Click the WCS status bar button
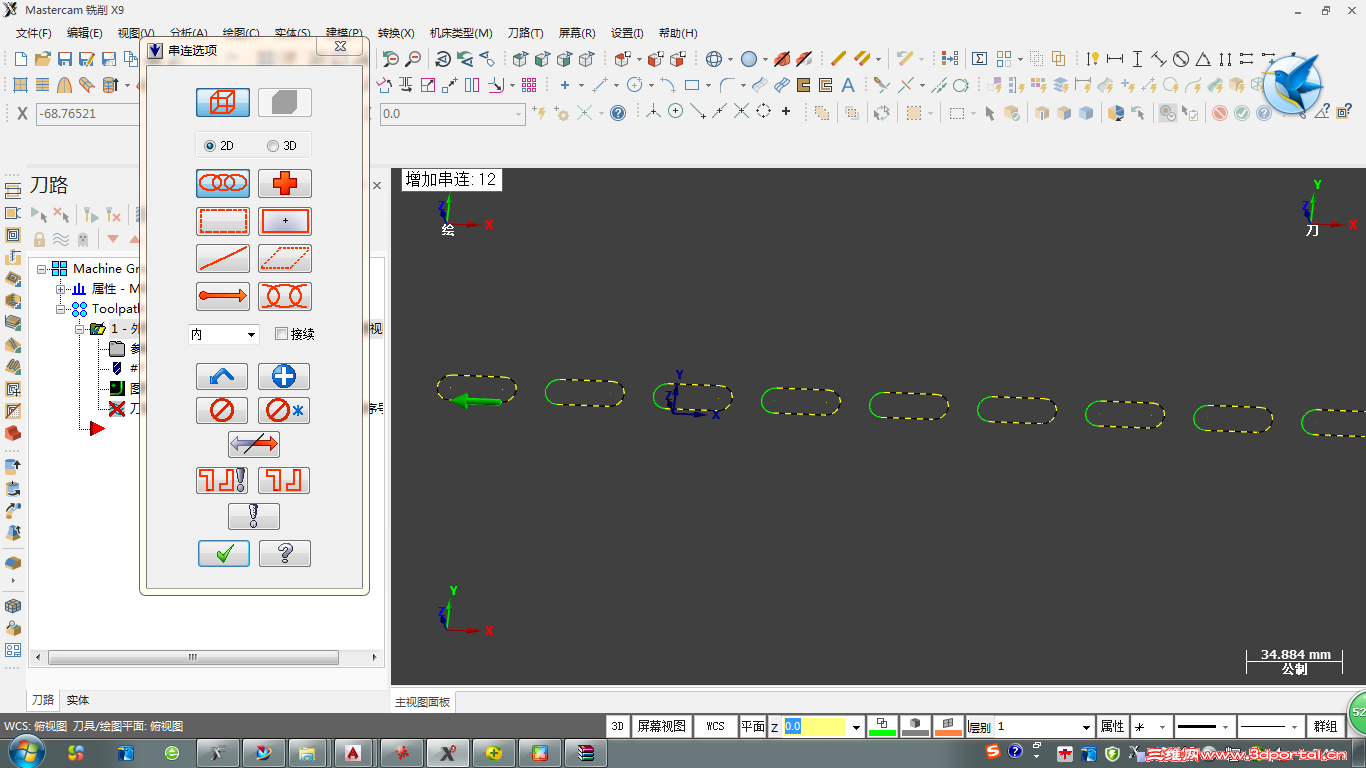This screenshot has width=1366, height=768. point(716,727)
